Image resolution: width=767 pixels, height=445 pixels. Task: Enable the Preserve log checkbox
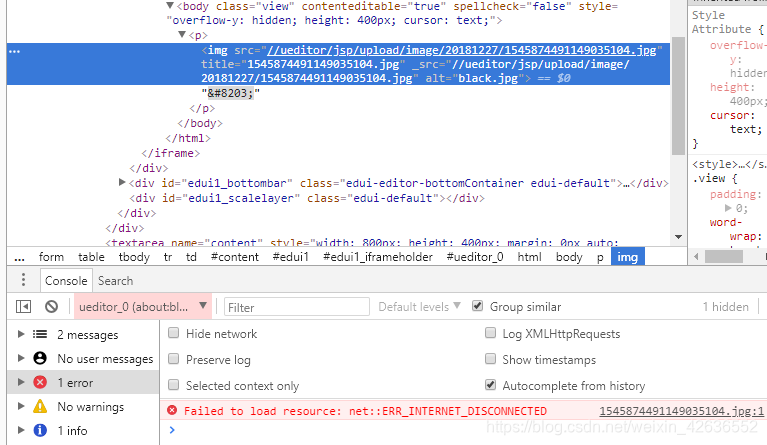point(173,359)
